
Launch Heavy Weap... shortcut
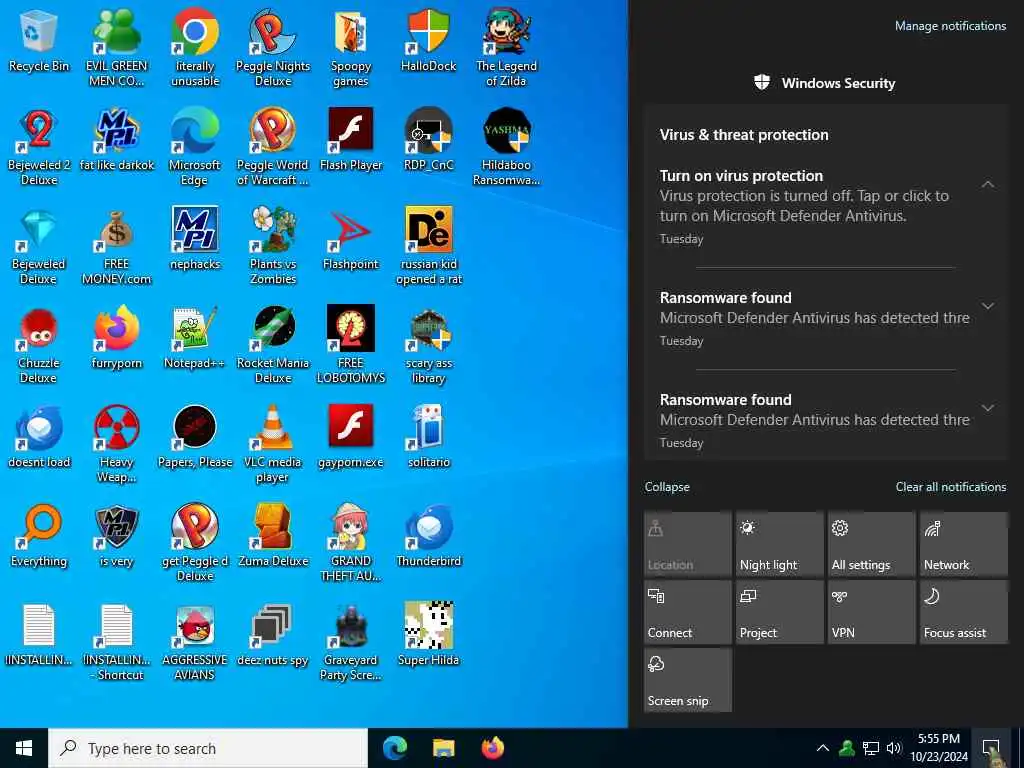point(116,443)
